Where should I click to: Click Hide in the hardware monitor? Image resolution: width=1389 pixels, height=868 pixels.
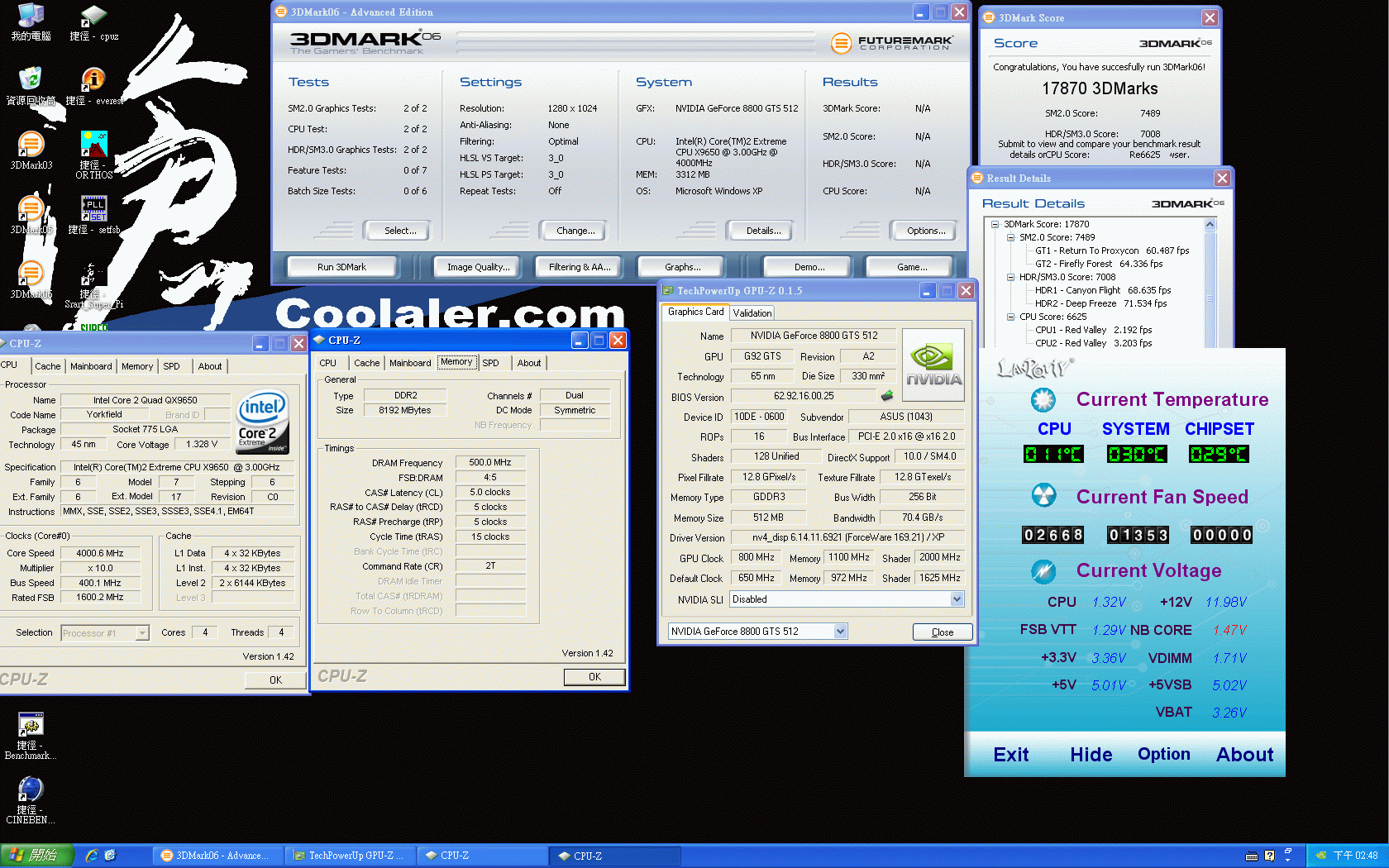click(x=1091, y=755)
